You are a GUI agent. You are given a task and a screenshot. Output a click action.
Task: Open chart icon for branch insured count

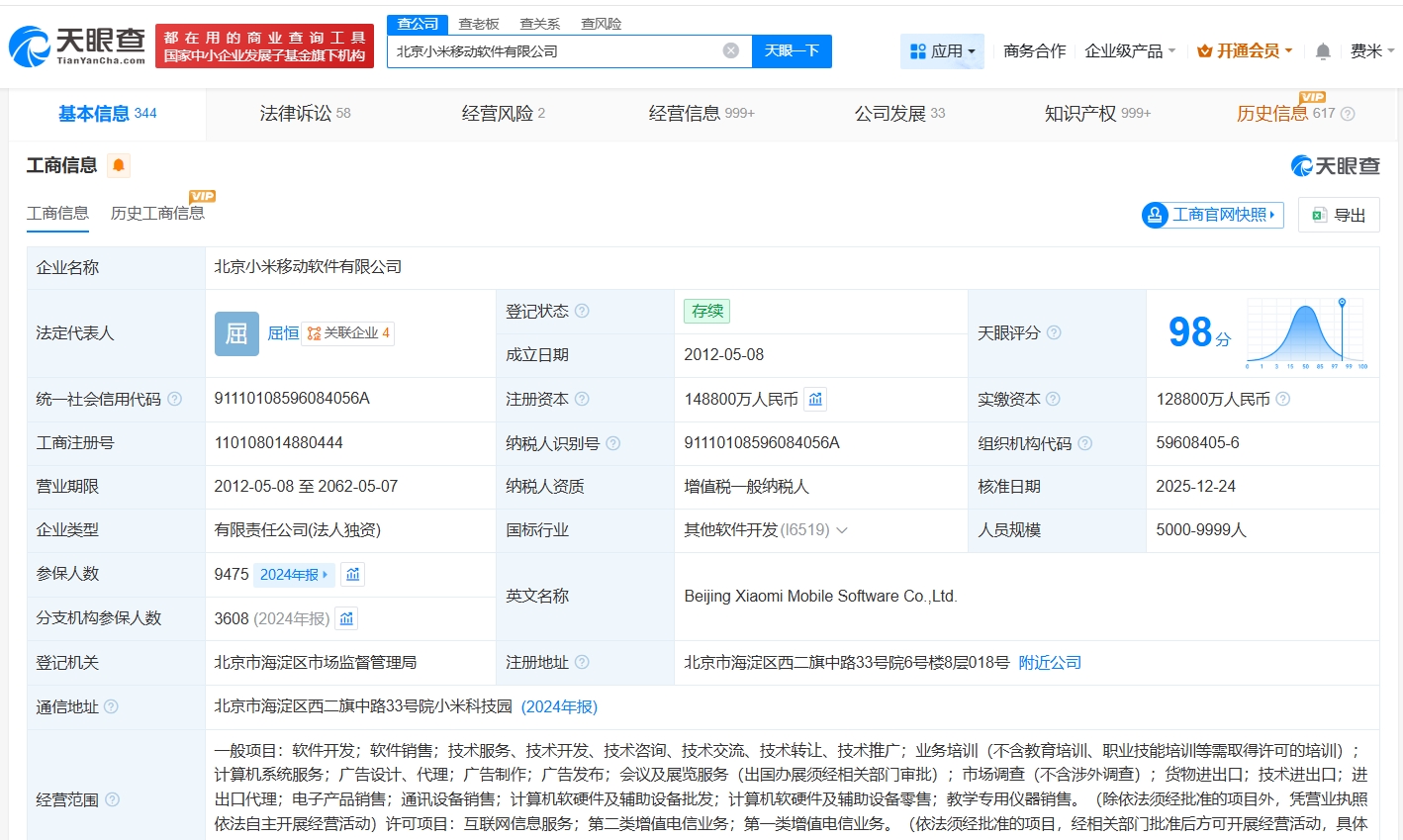(346, 618)
